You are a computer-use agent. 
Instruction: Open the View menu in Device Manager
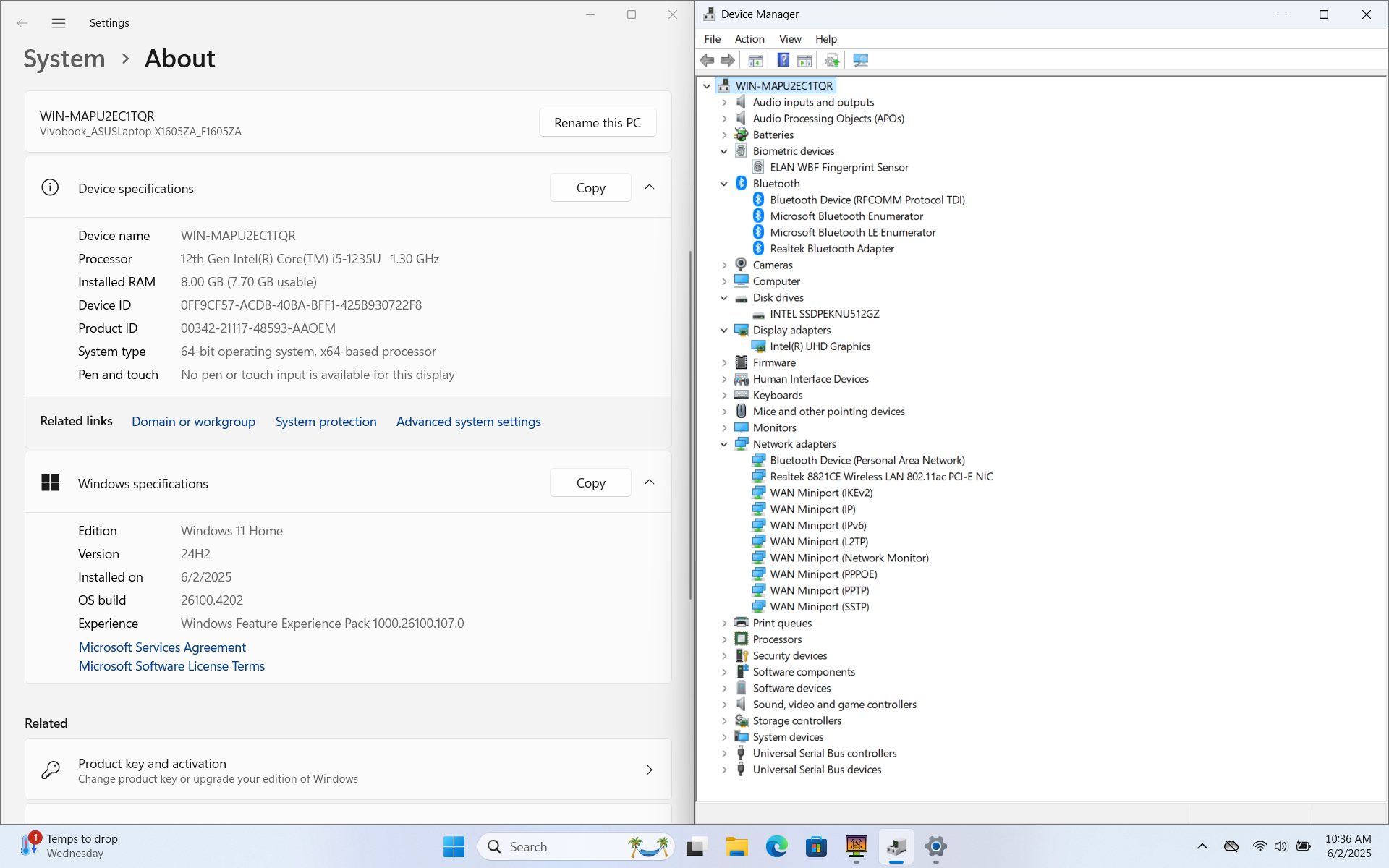click(x=790, y=39)
